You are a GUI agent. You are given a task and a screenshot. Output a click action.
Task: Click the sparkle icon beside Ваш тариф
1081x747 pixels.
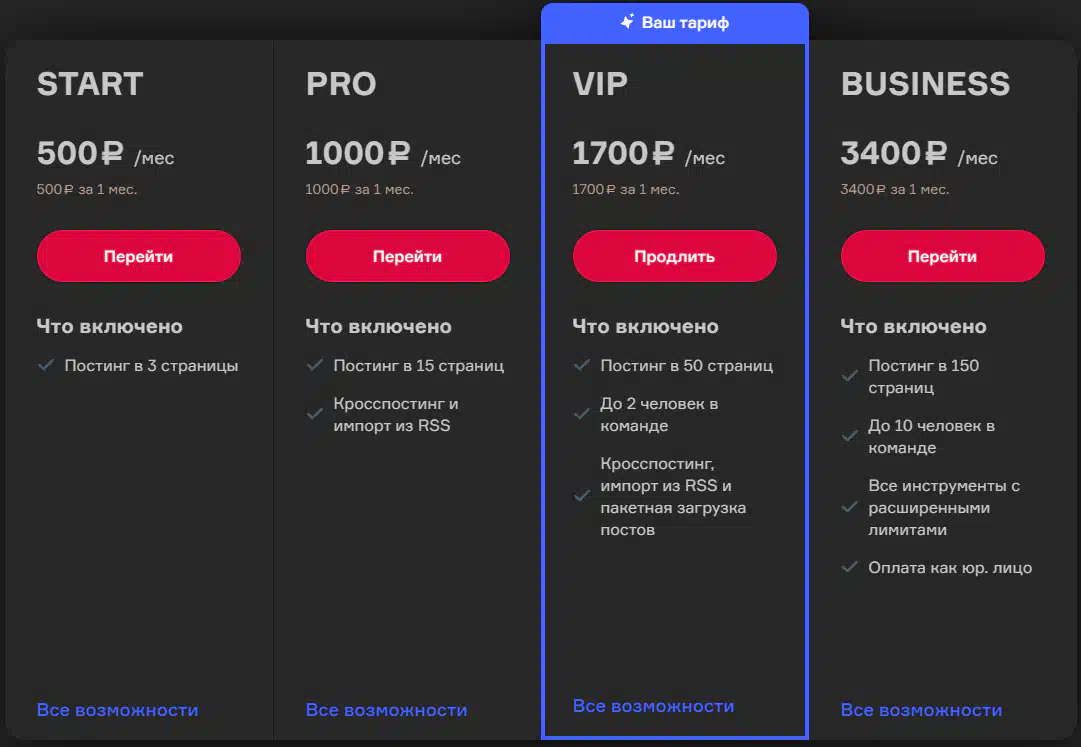coord(627,21)
